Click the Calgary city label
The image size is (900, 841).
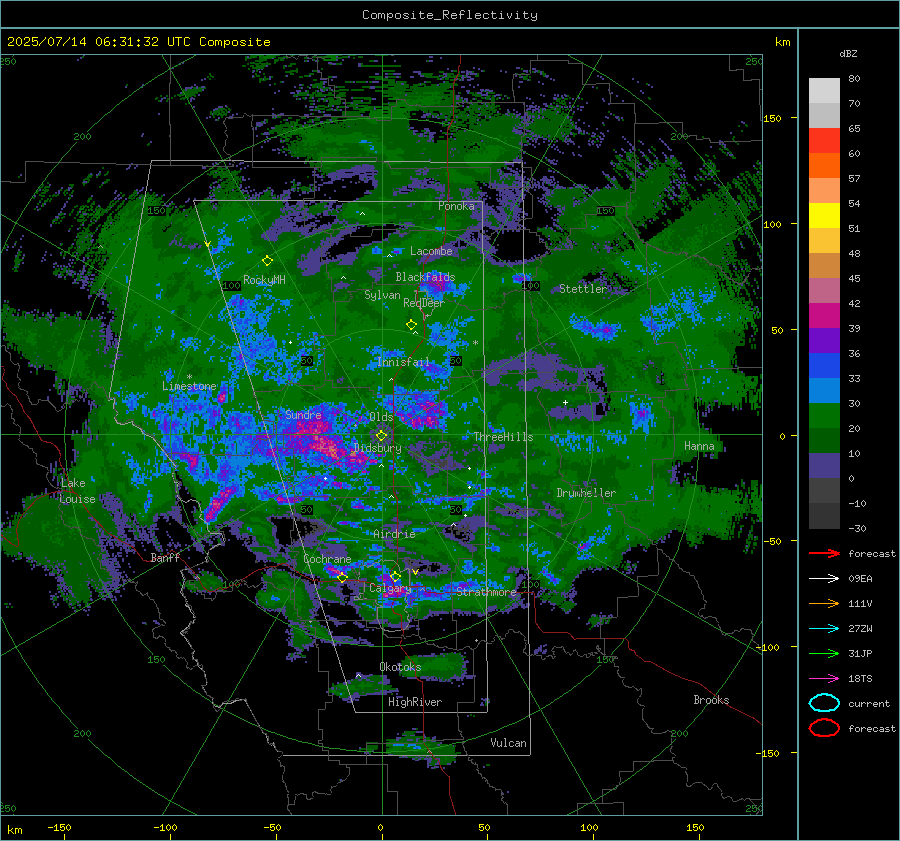(x=390, y=588)
